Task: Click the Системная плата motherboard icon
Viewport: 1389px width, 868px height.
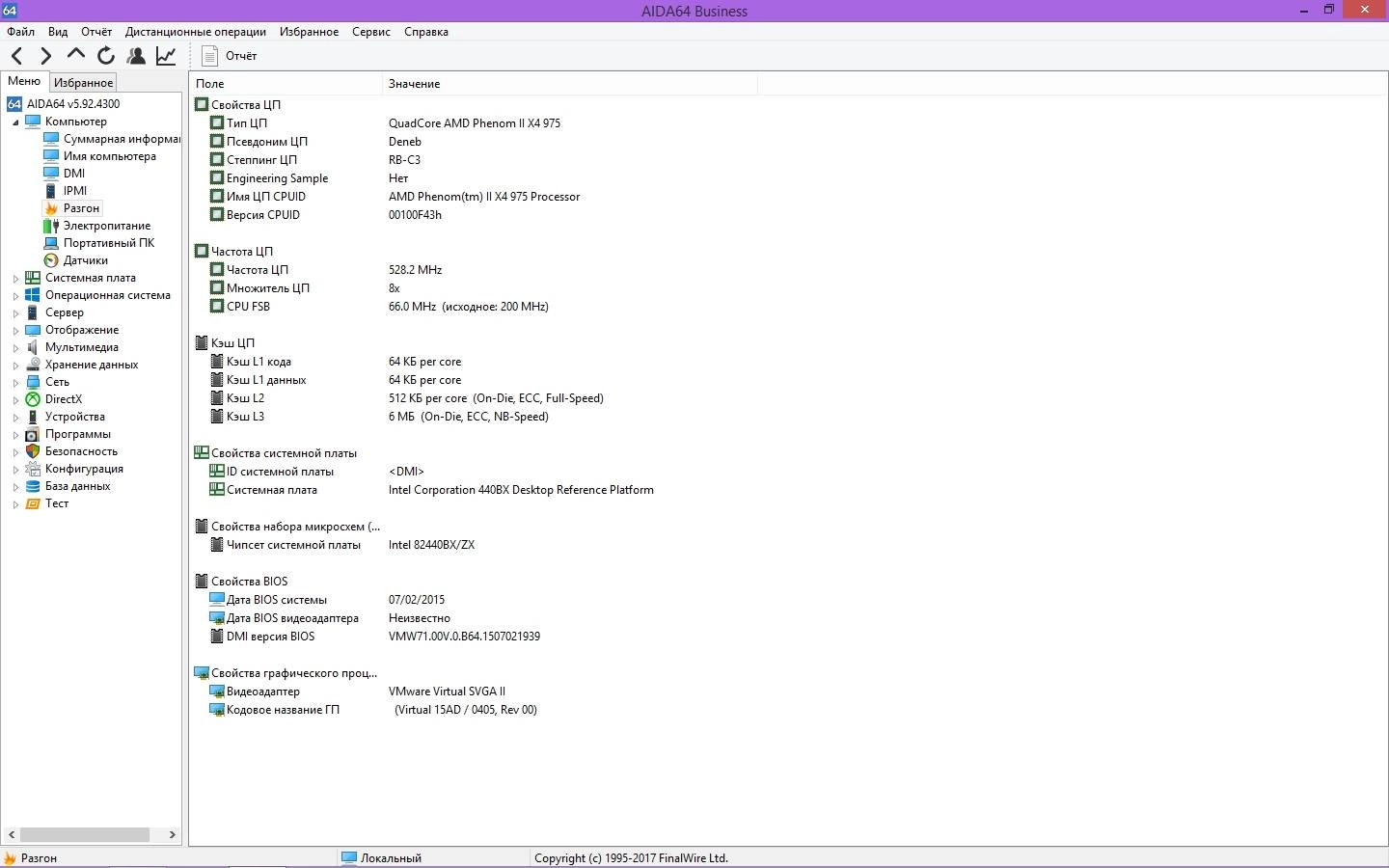Action: [33, 278]
